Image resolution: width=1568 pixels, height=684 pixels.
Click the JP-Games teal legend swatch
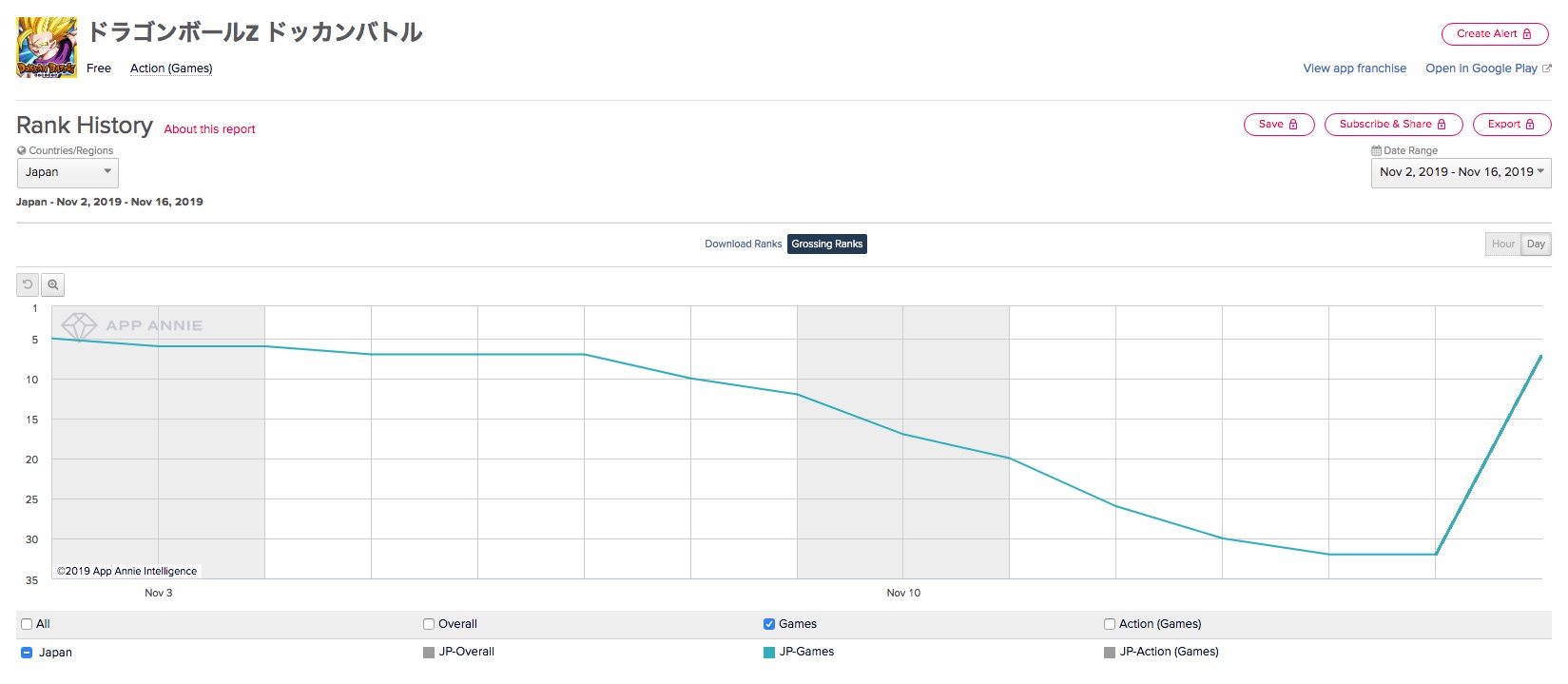coord(769,653)
